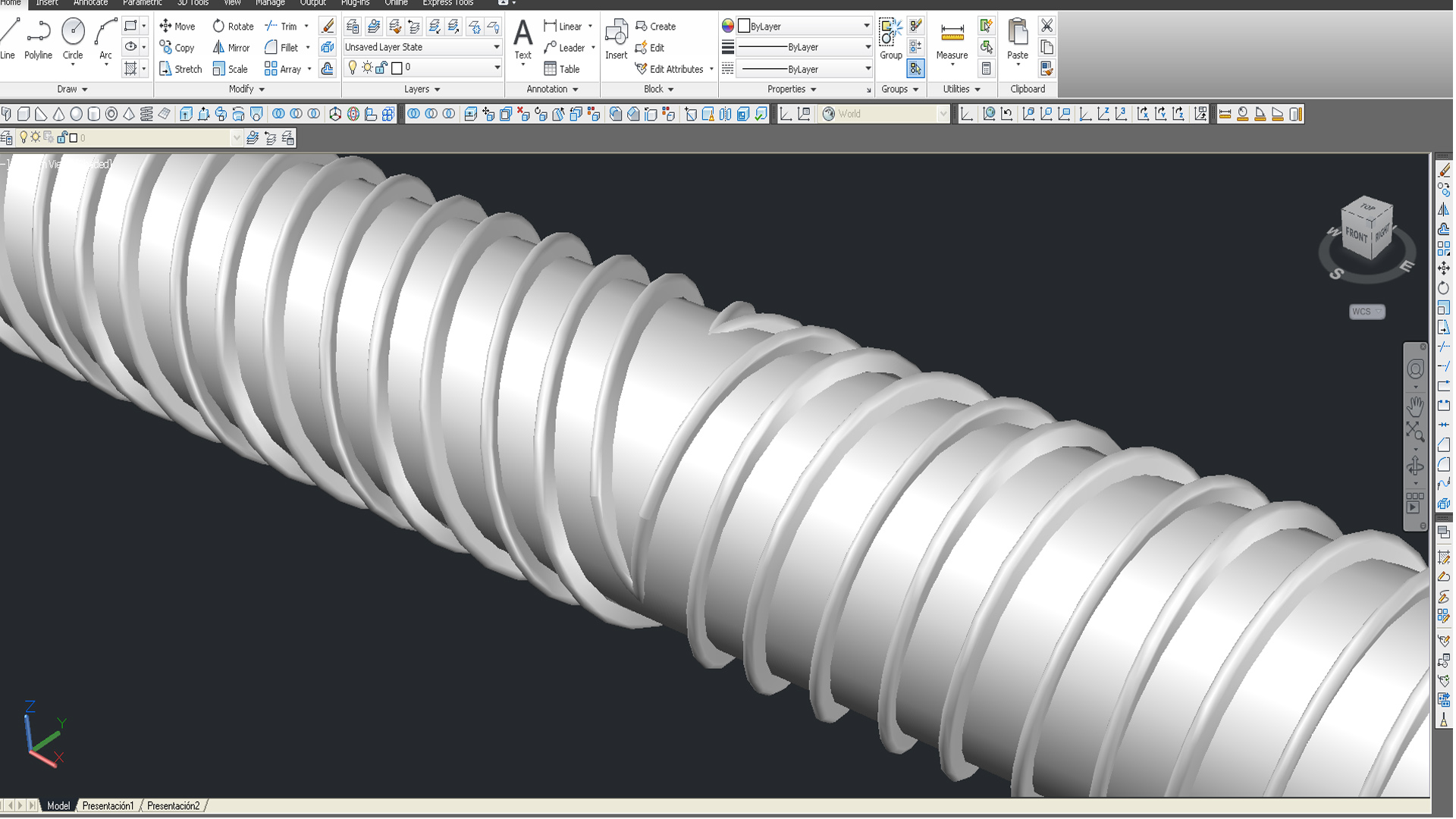Click the FRONT face of the ViewCube

pos(1356,236)
